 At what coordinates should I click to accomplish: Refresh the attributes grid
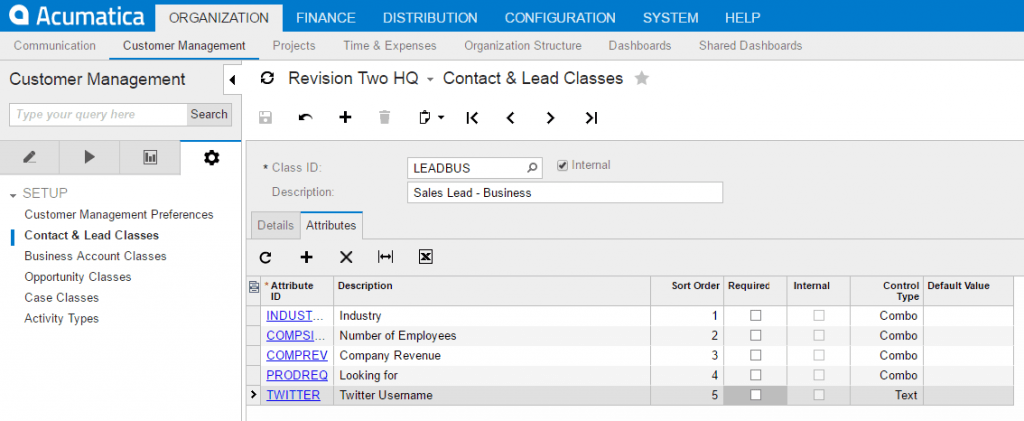[x=265, y=257]
